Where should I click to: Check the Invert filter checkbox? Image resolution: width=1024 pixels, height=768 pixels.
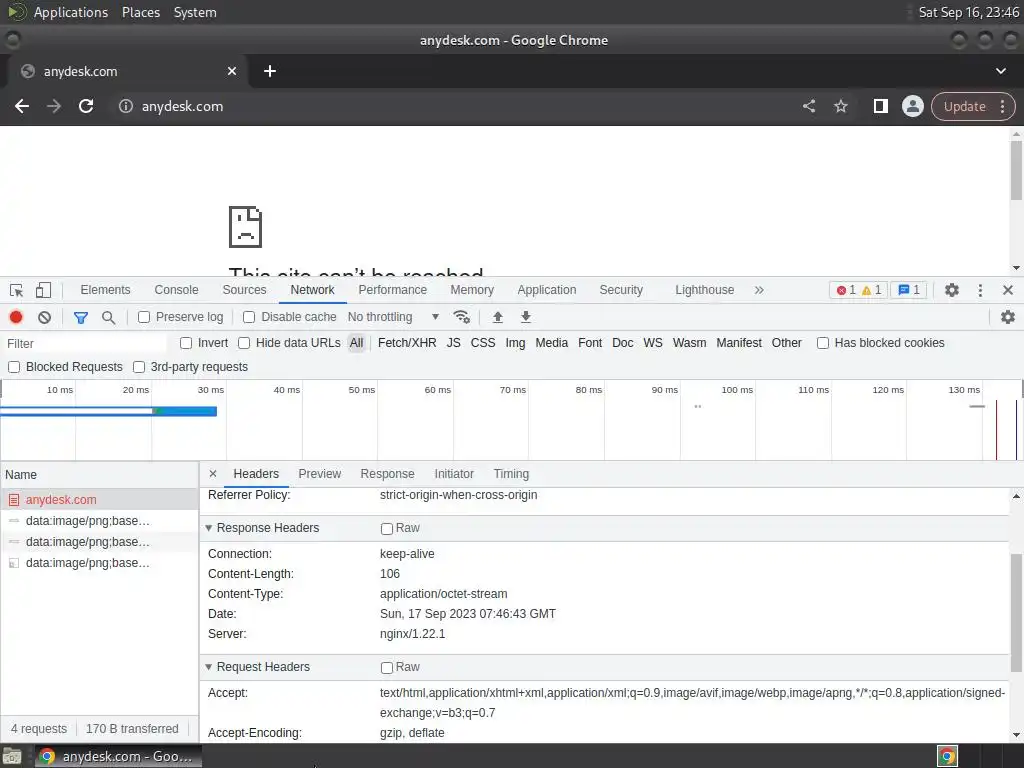click(x=186, y=343)
